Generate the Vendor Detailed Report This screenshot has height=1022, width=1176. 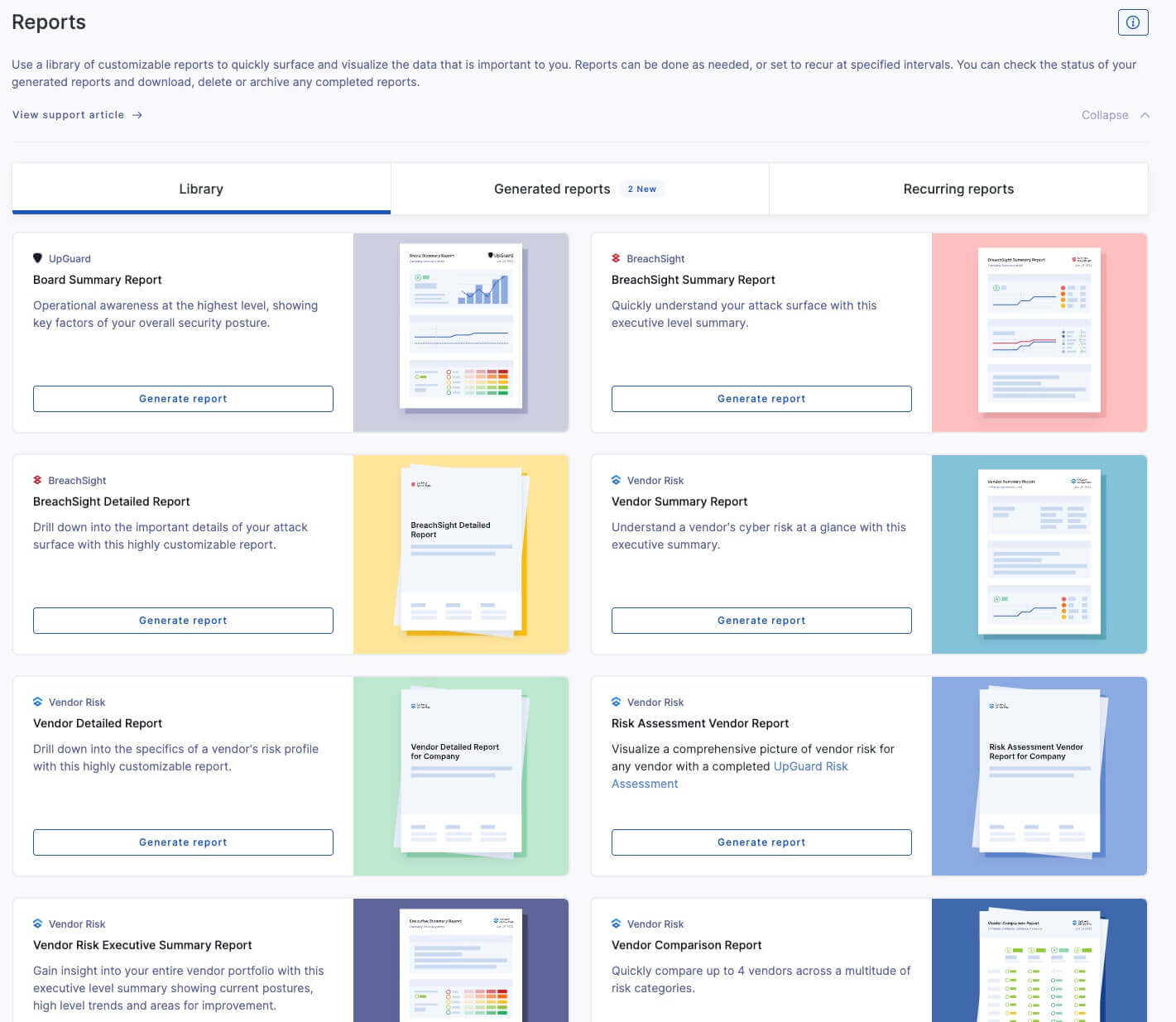183,842
